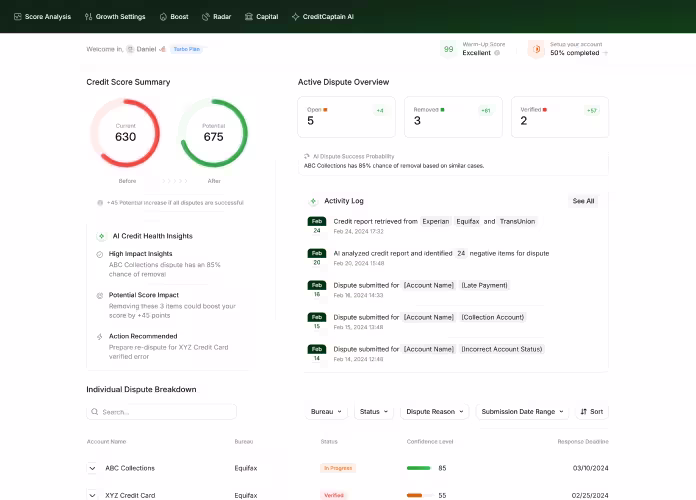Open the Dispute Reason dropdown
The width and height of the screenshot is (696, 500).
pos(434,411)
